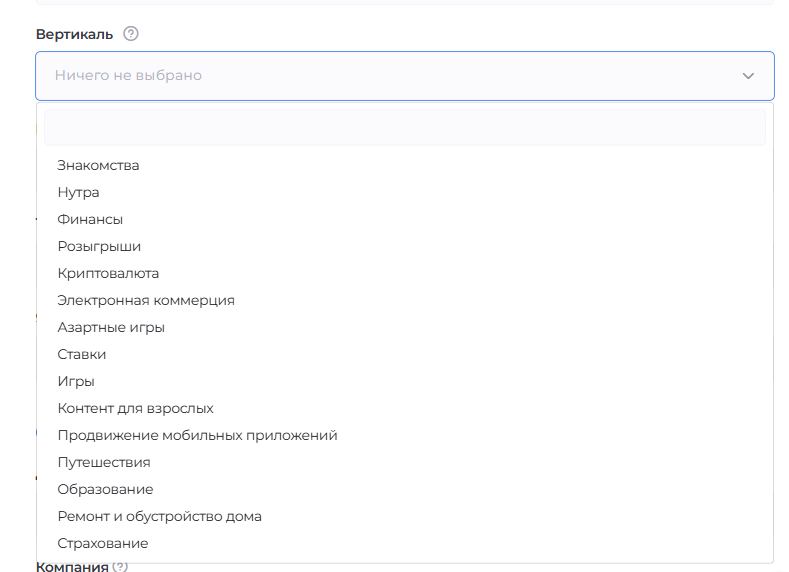Choose Контент для взрослых option
The width and height of the screenshot is (789, 572).
click(135, 408)
